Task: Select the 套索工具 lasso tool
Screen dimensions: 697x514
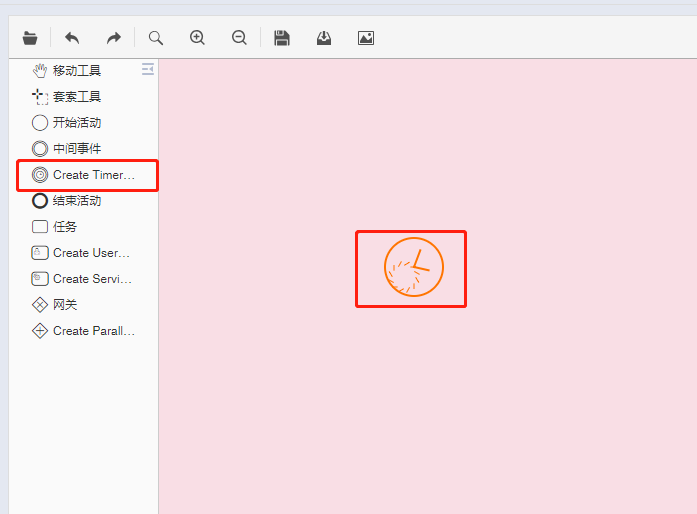Action: tap(67, 96)
